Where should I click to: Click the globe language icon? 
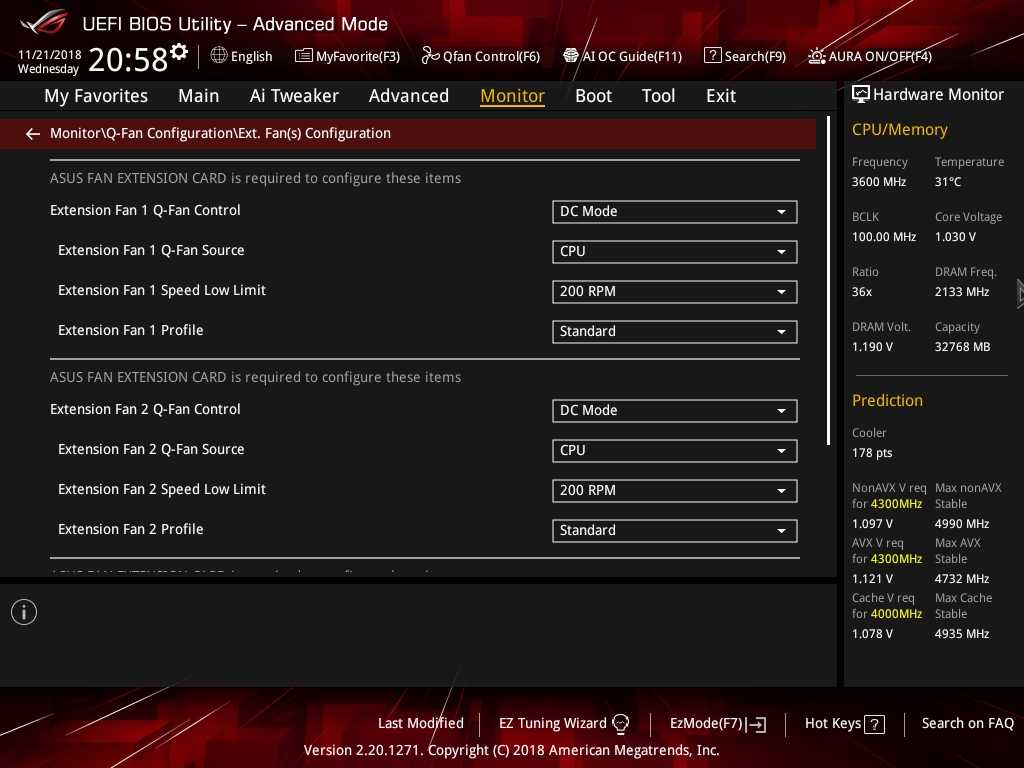pyautogui.click(x=219, y=56)
